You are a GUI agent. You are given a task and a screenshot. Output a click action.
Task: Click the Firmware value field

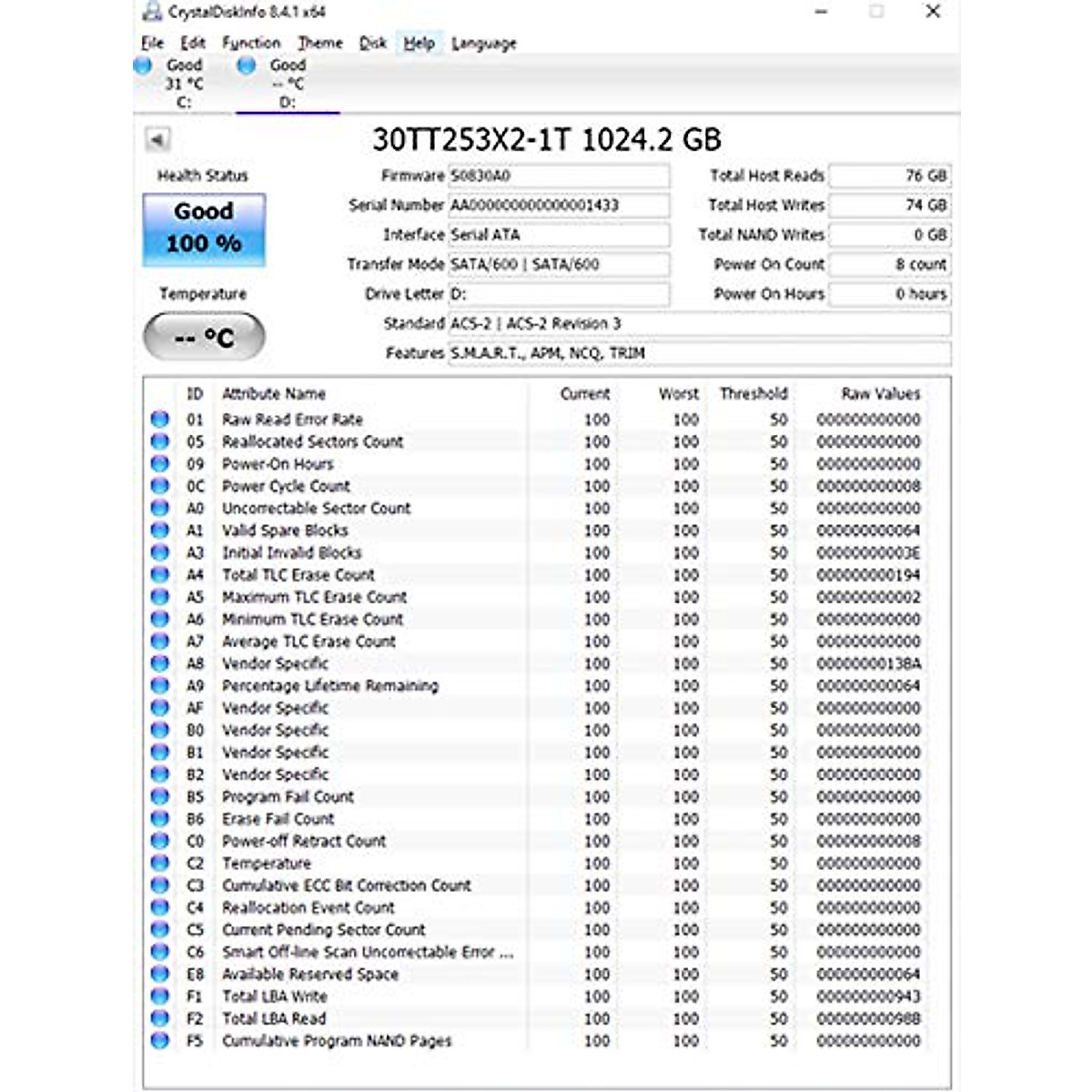click(x=559, y=176)
